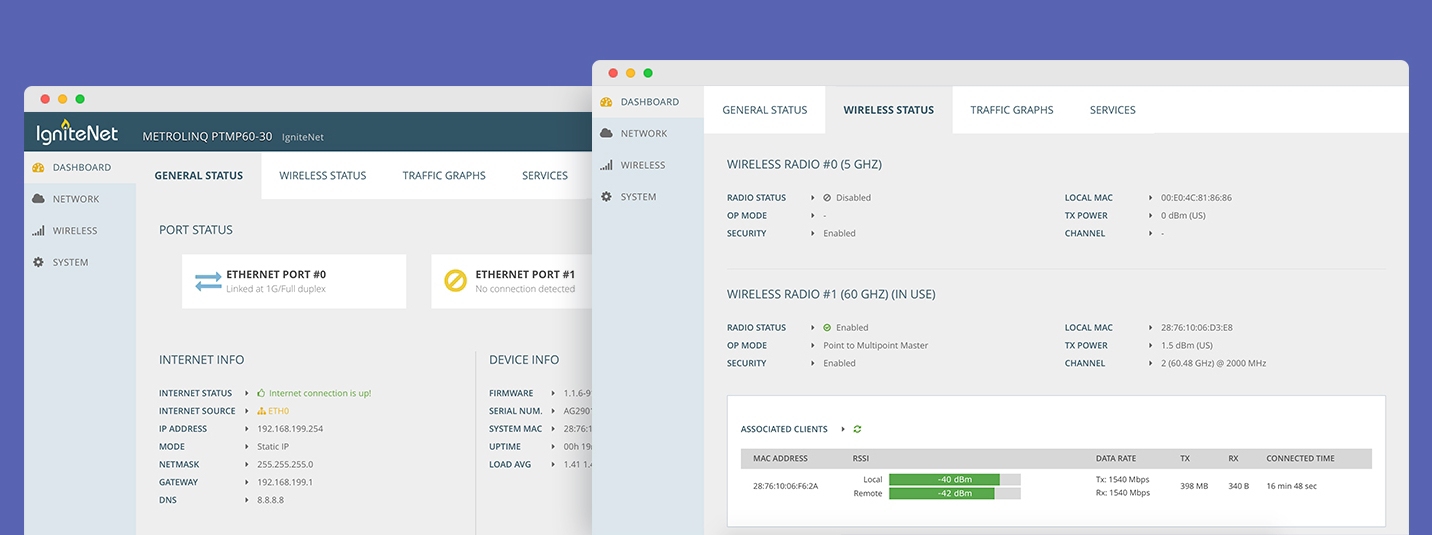The image size is (1432, 535).
Task: Click the Ethernet Port #1 no-connection icon
Action: pyautogui.click(x=455, y=281)
